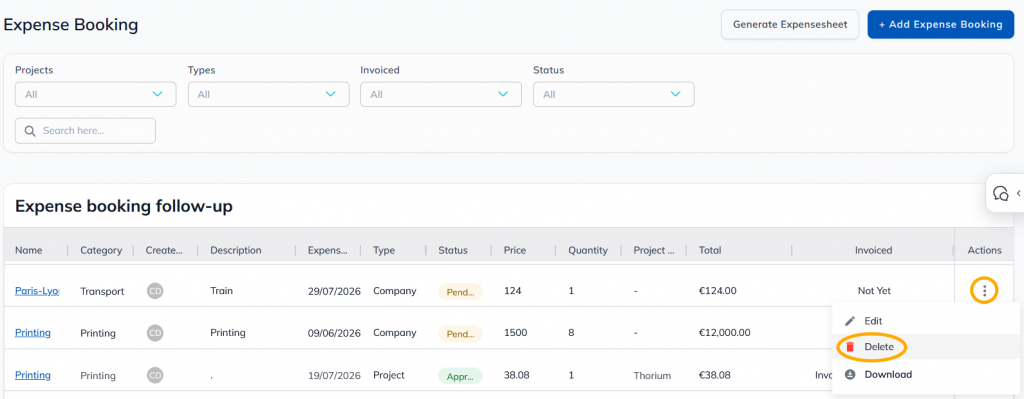Click the €38.08 total cell
This screenshot has height=399, width=1024.
click(x=714, y=375)
